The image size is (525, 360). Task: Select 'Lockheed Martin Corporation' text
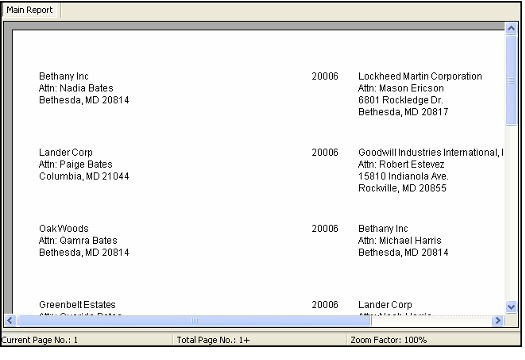pyautogui.click(x=420, y=76)
